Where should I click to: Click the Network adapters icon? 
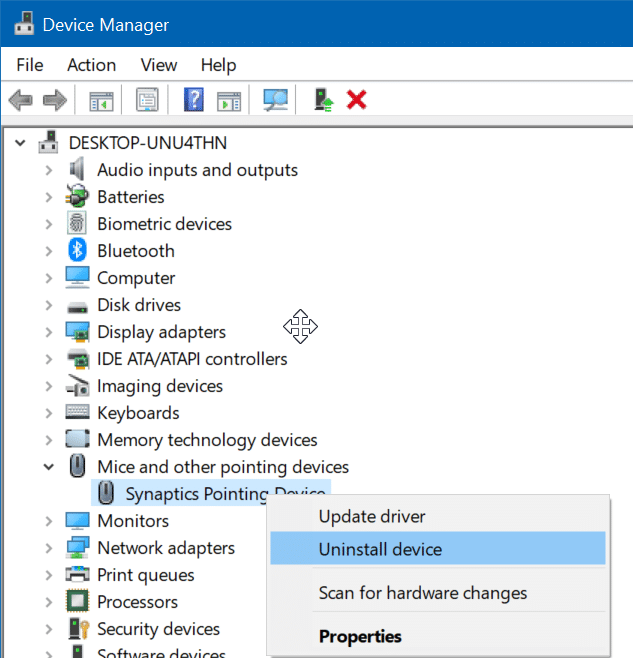pyautogui.click(x=78, y=547)
